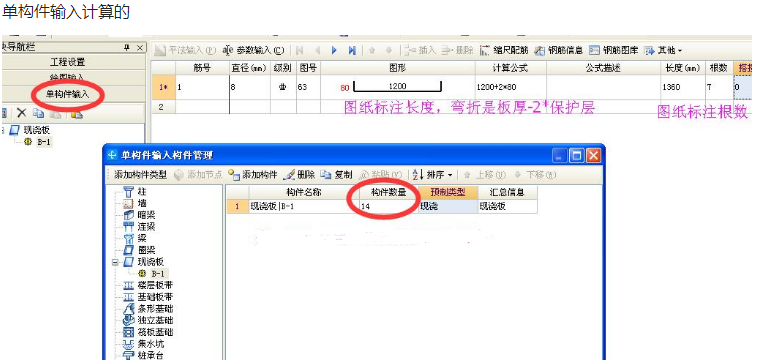
Task: Click the 根数 column header
Action: coord(719,68)
